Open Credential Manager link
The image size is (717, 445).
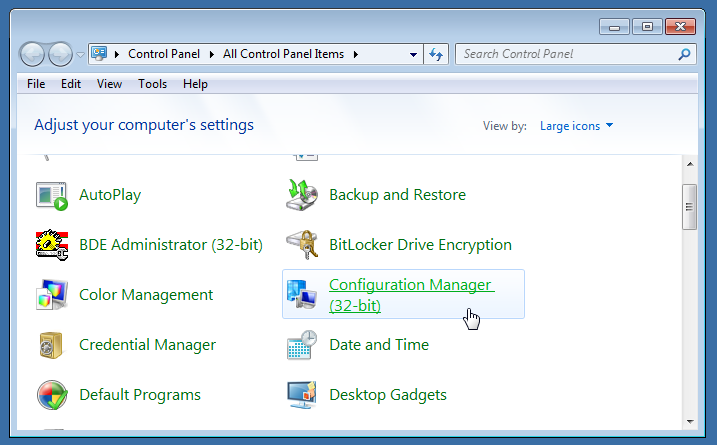pyautogui.click(x=147, y=344)
